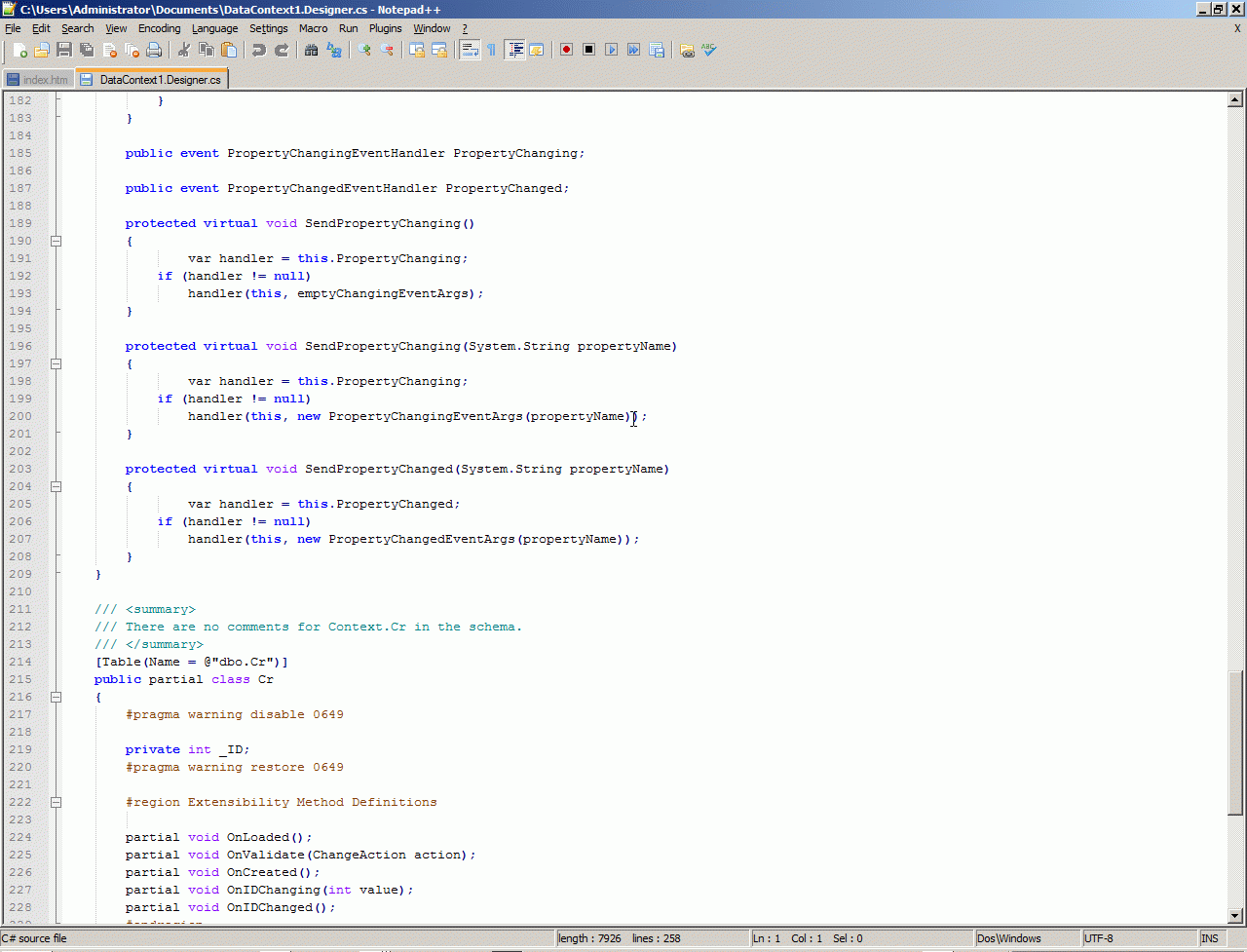Viewport: 1247px width, 952px height.
Task: Open Find with the binoculars icon
Action: point(311,50)
